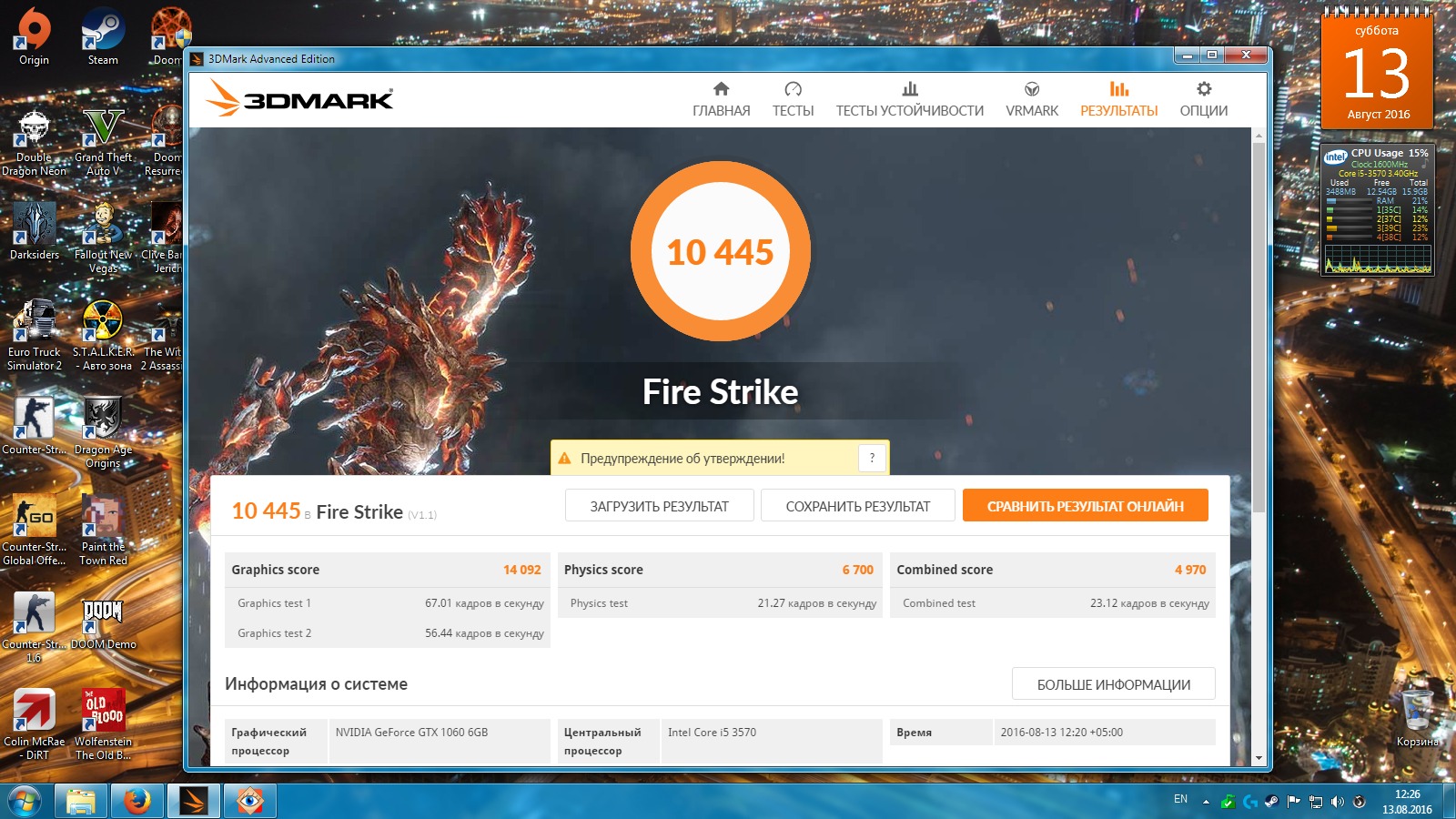1456x819 pixels.
Task: Select the Grand Theft Auto V desktop icon
Action: click(103, 142)
